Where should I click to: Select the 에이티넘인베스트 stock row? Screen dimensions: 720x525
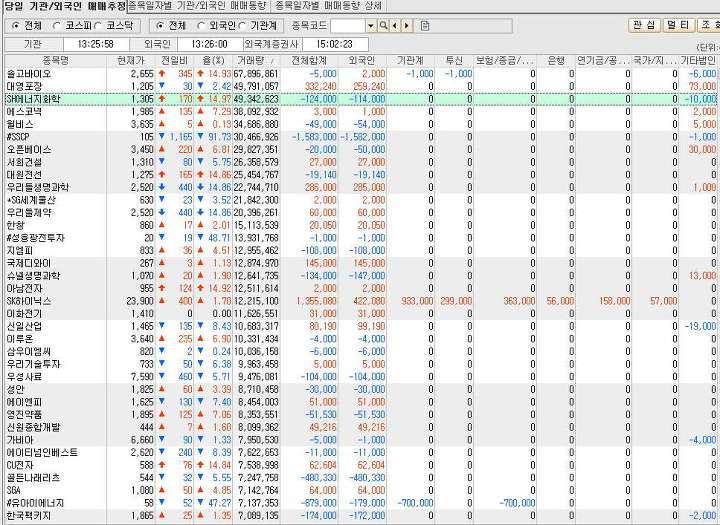click(x=361, y=452)
